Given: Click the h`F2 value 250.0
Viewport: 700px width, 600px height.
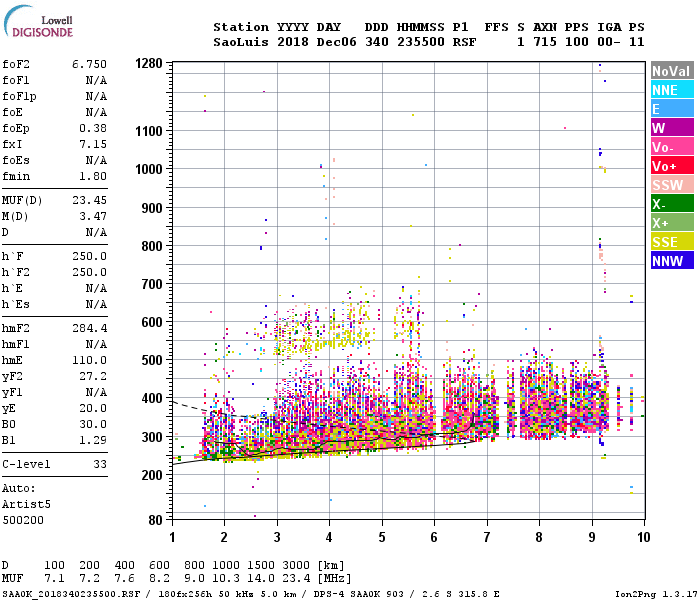Looking at the screenshot, I should point(89,272).
